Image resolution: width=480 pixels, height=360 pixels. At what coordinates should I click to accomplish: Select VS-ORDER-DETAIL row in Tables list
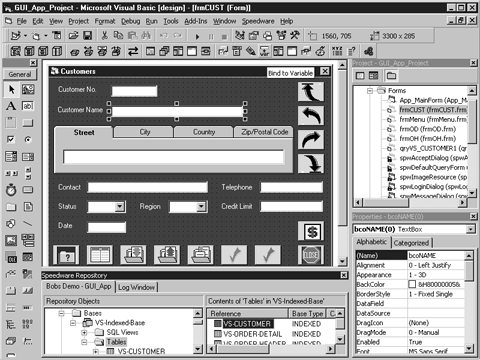tap(252, 334)
